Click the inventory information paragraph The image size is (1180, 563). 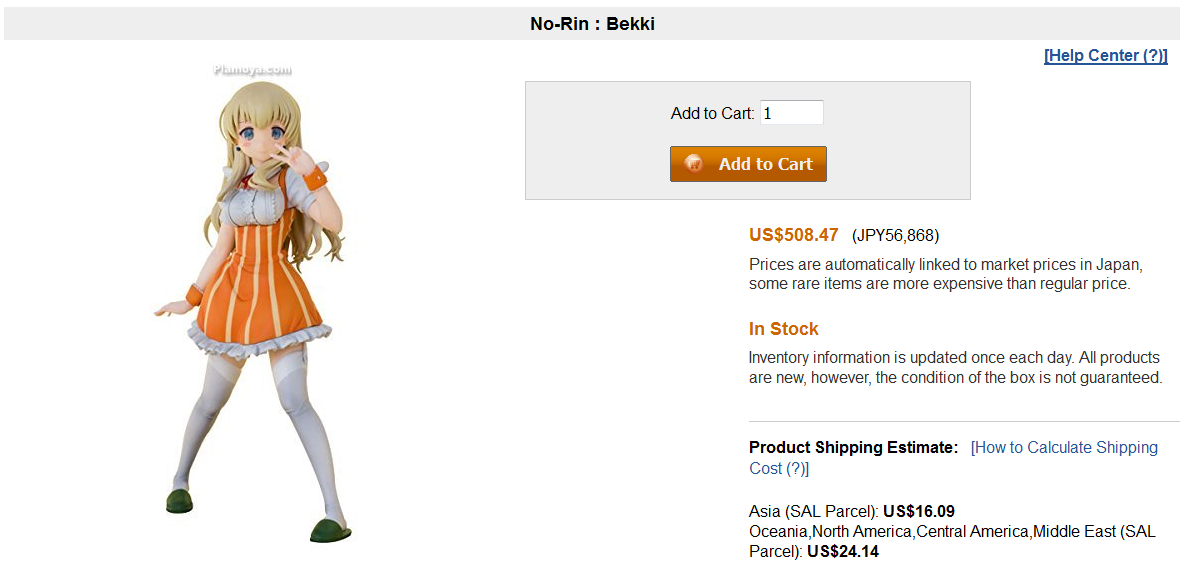(x=954, y=367)
